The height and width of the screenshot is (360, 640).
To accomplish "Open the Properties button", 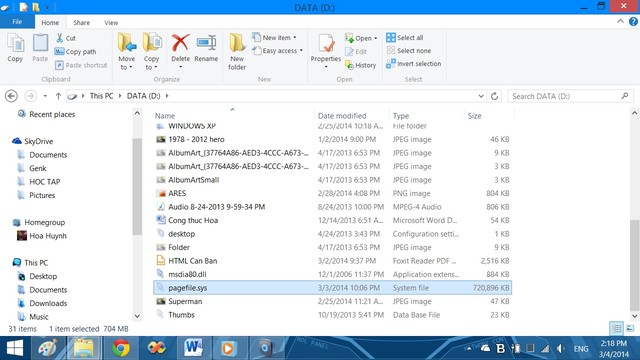I will coord(326,51).
